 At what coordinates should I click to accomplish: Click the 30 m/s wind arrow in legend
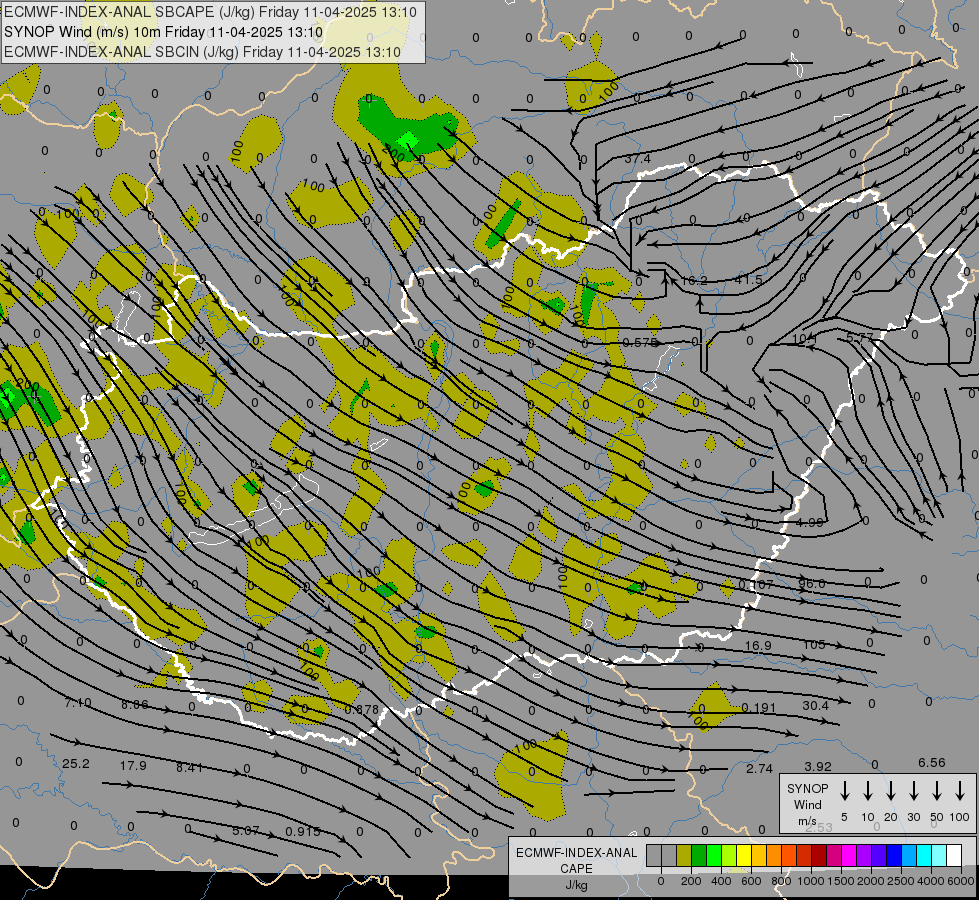tap(913, 791)
